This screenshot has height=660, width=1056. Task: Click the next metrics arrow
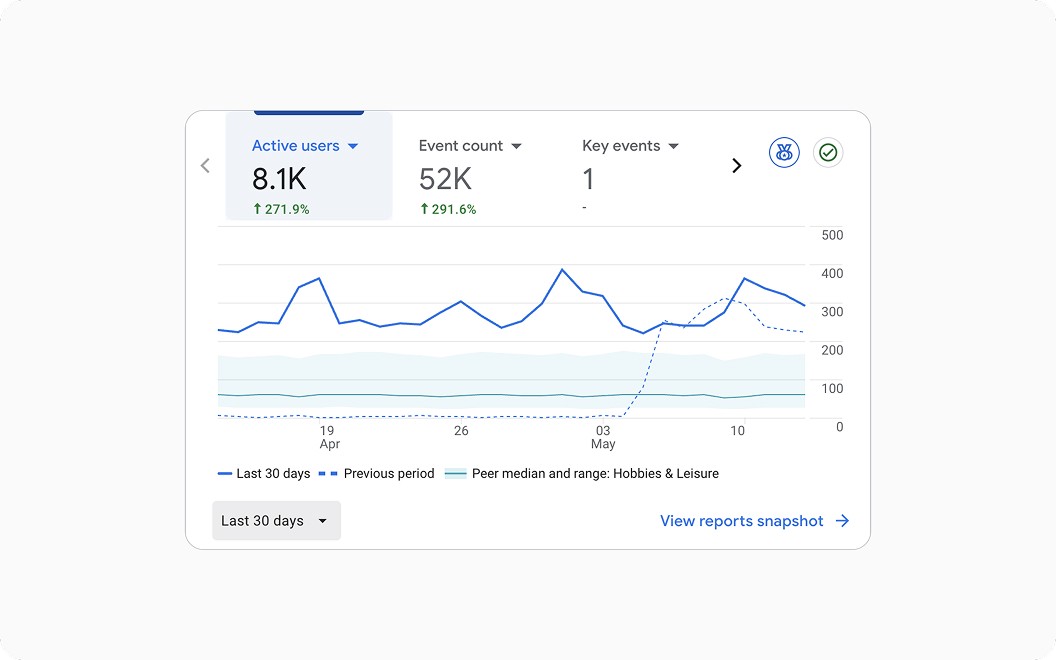pos(737,166)
